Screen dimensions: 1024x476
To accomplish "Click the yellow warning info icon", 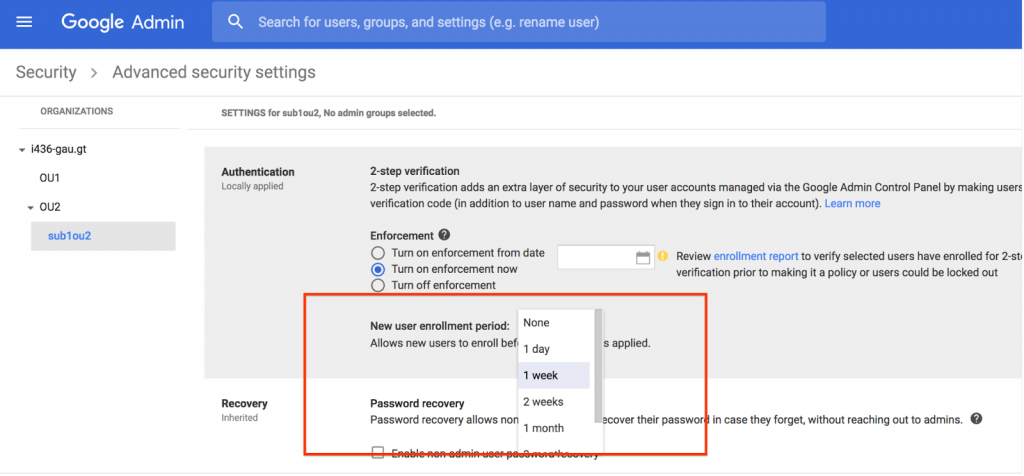I will click(x=662, y=256).
